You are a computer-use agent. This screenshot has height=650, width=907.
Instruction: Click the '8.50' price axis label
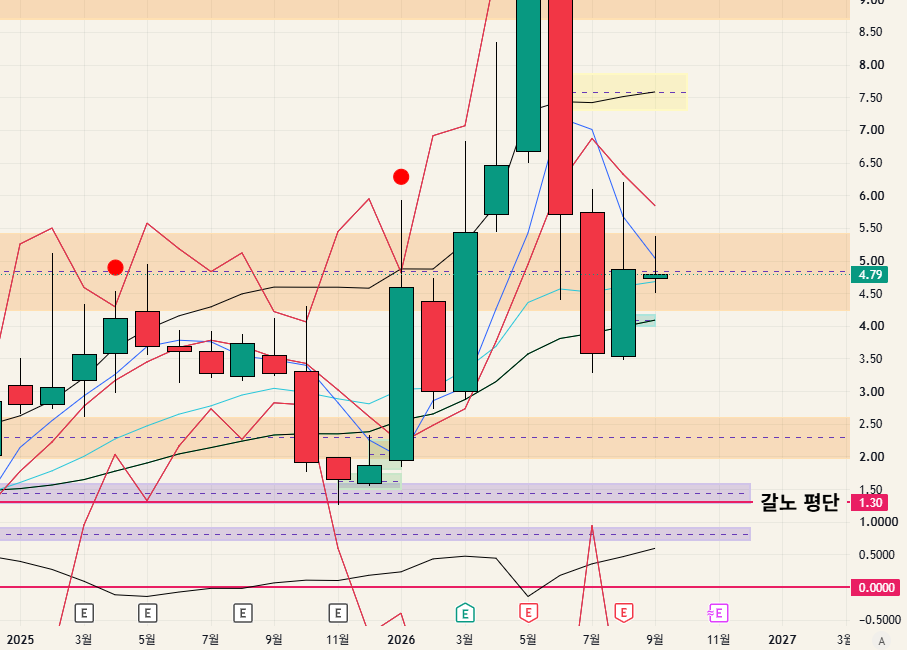(x=871, y=32)
